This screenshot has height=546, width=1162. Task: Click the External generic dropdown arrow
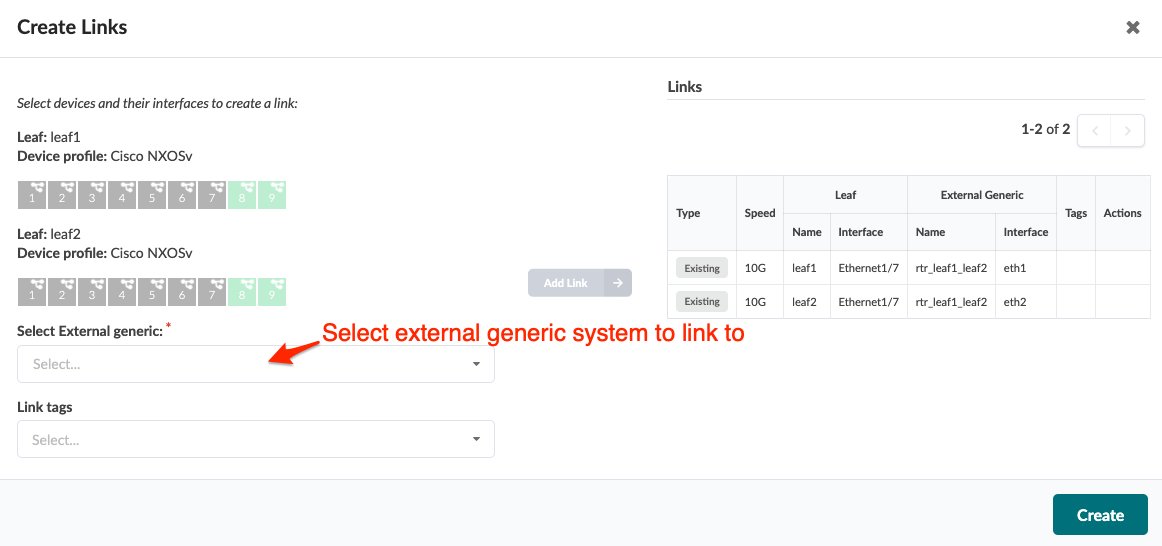476,364
